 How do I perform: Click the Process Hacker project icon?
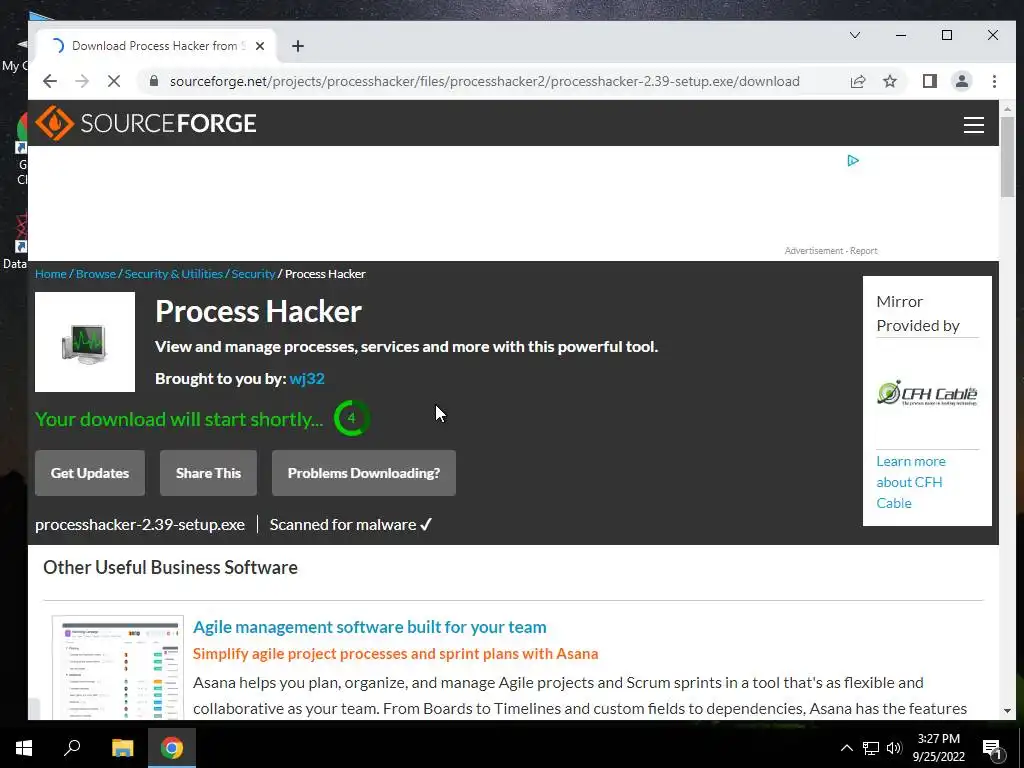85,342
